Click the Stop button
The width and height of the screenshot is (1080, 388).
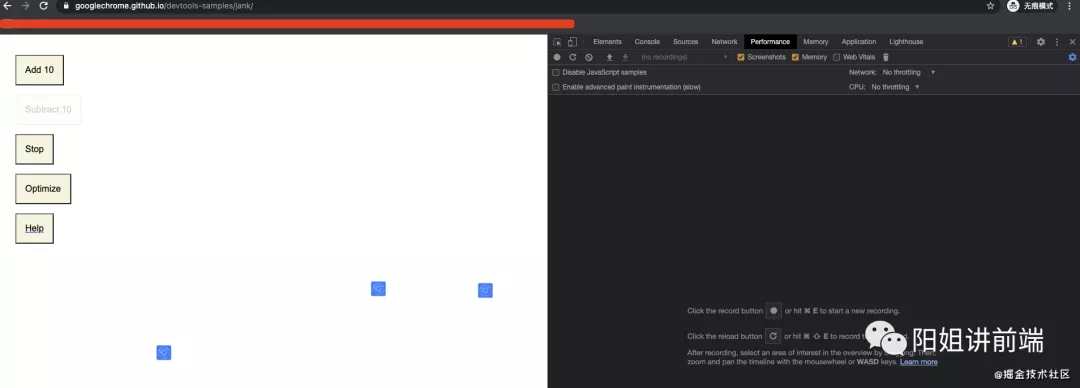pyautogui.click(x=34, y=150)
